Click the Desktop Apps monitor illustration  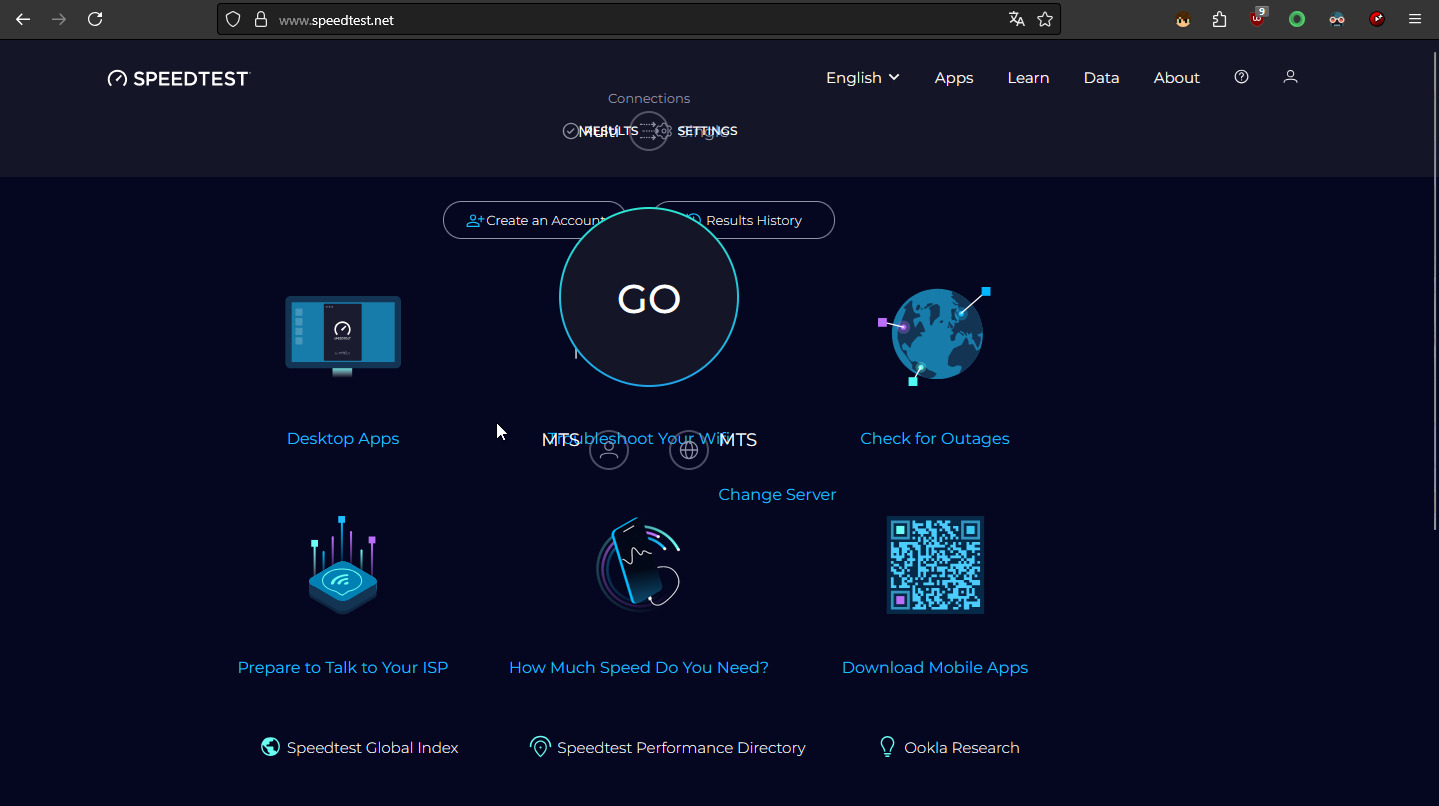point(343,335)
